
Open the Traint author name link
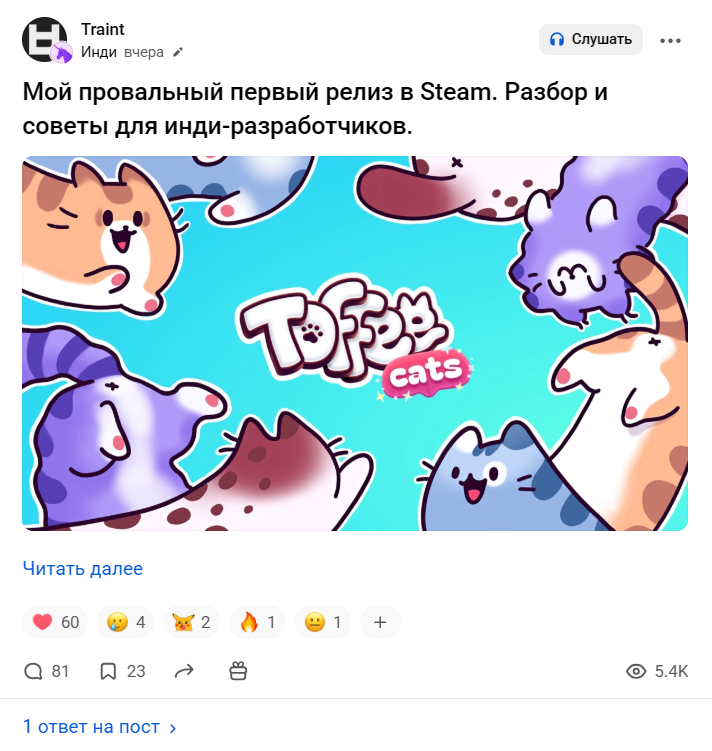(102, 29)
